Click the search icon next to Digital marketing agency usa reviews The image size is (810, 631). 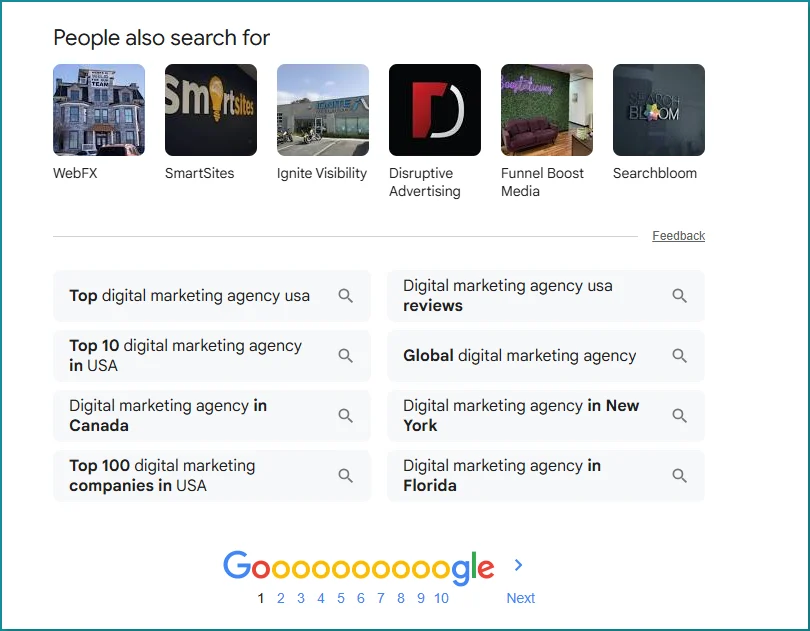point(680,296)
